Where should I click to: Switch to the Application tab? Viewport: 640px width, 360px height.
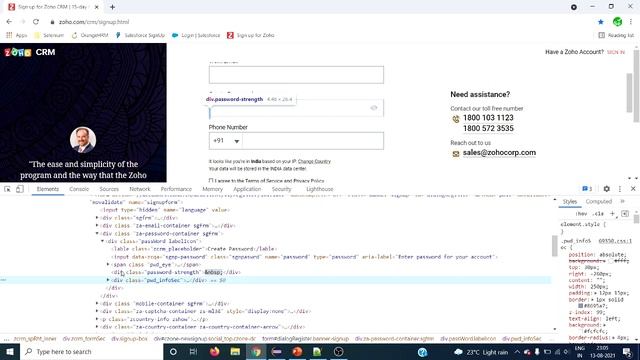coord(247,189)
